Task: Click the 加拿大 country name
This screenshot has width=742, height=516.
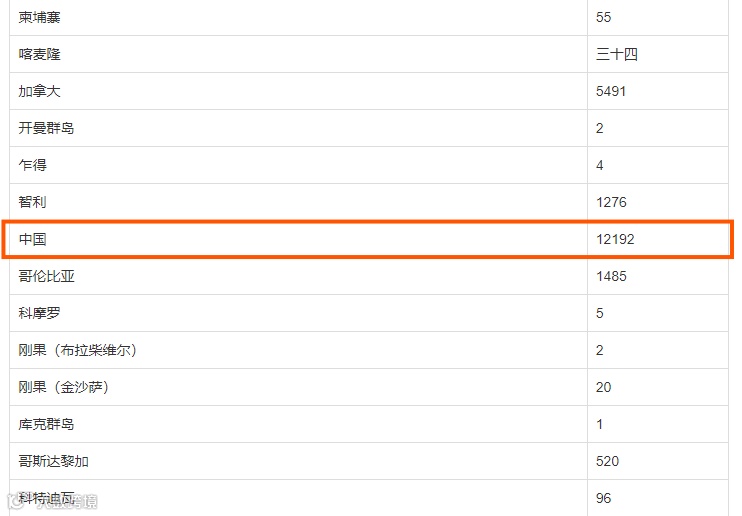Action: coord(39,91)
